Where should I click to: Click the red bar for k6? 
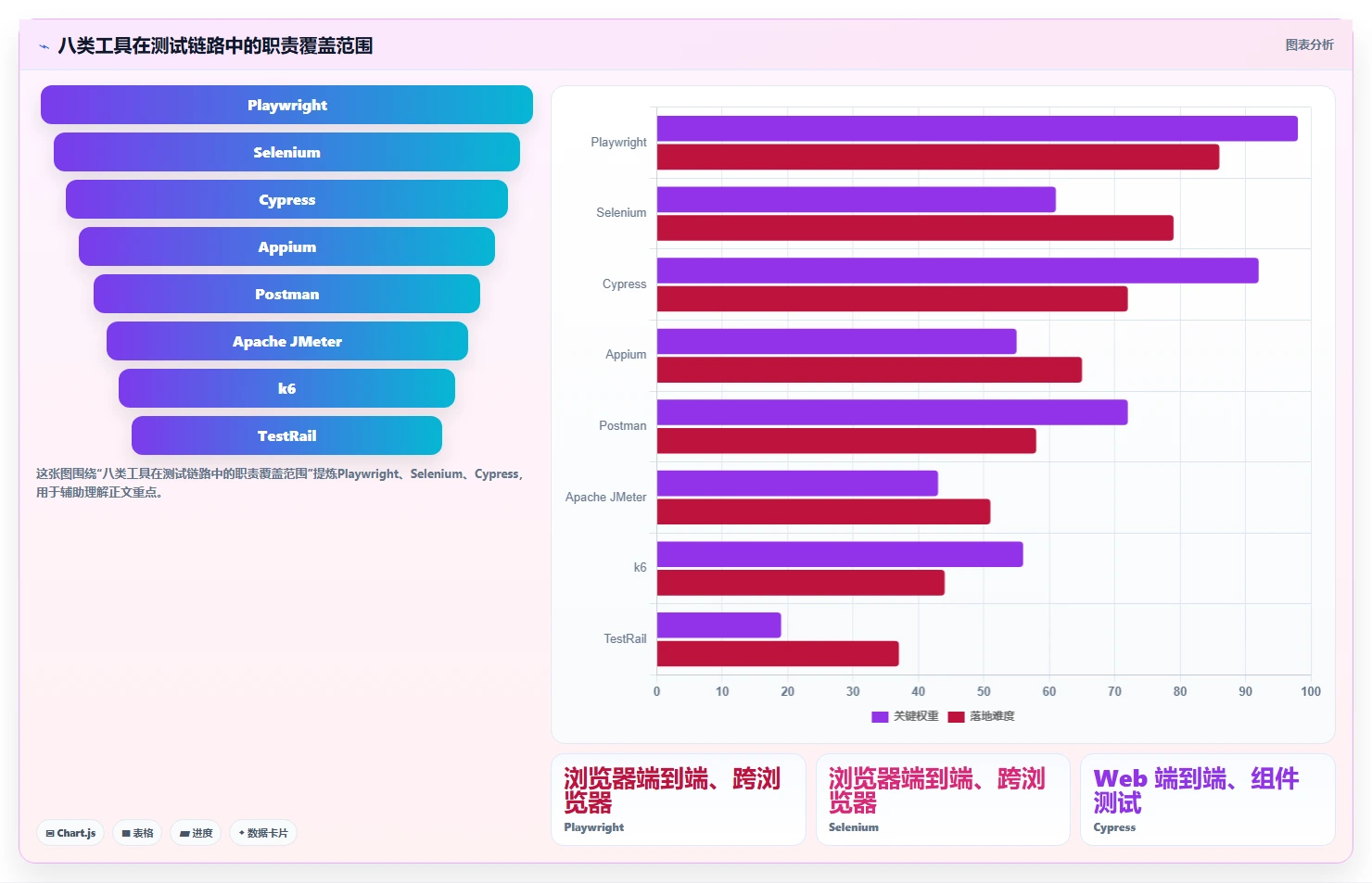(x=801, y=583)
